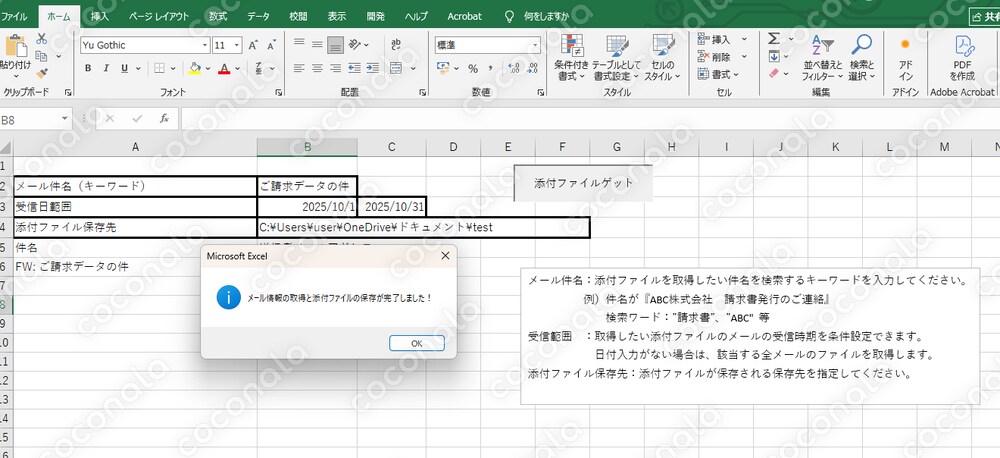Click Create PDF (PDFを作成) Acrobat icon

tap(962, 57)
